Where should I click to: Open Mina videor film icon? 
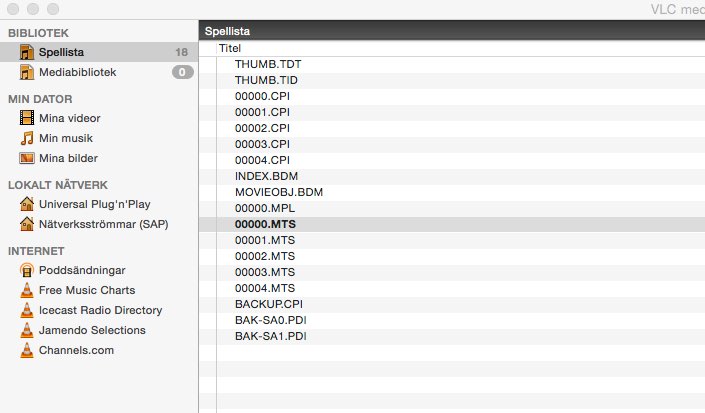pyautogui.click(x=27, y=118)
